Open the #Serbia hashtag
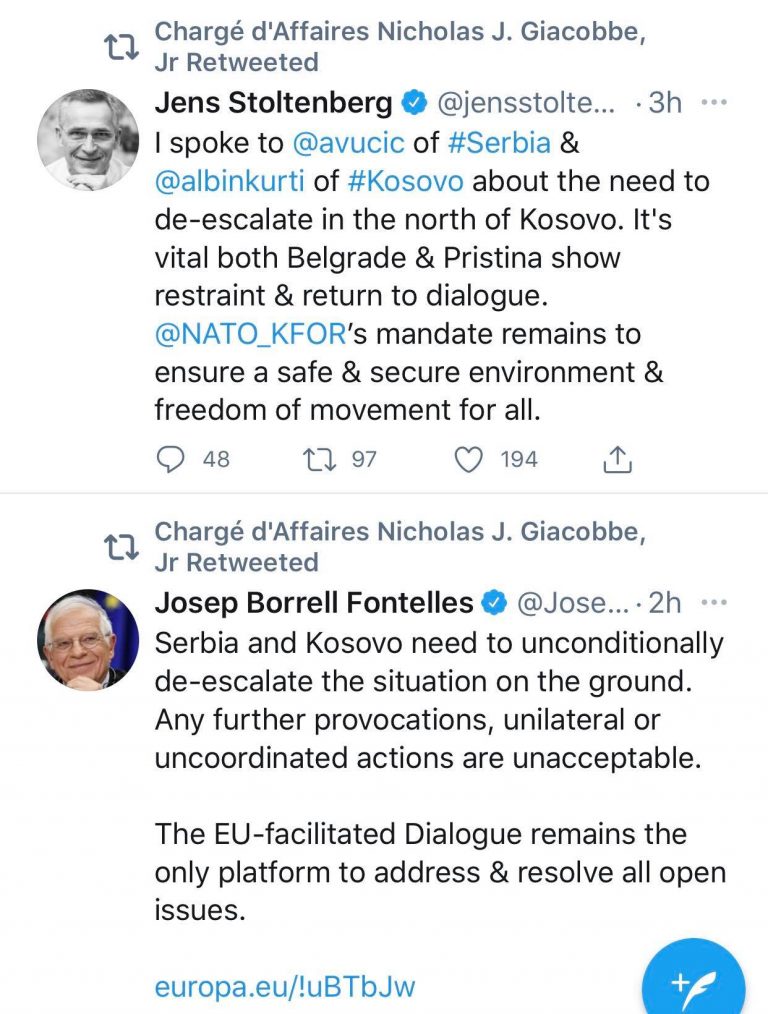The width and height of the screenshot is (768, 1014). click(x=499, y=143)
